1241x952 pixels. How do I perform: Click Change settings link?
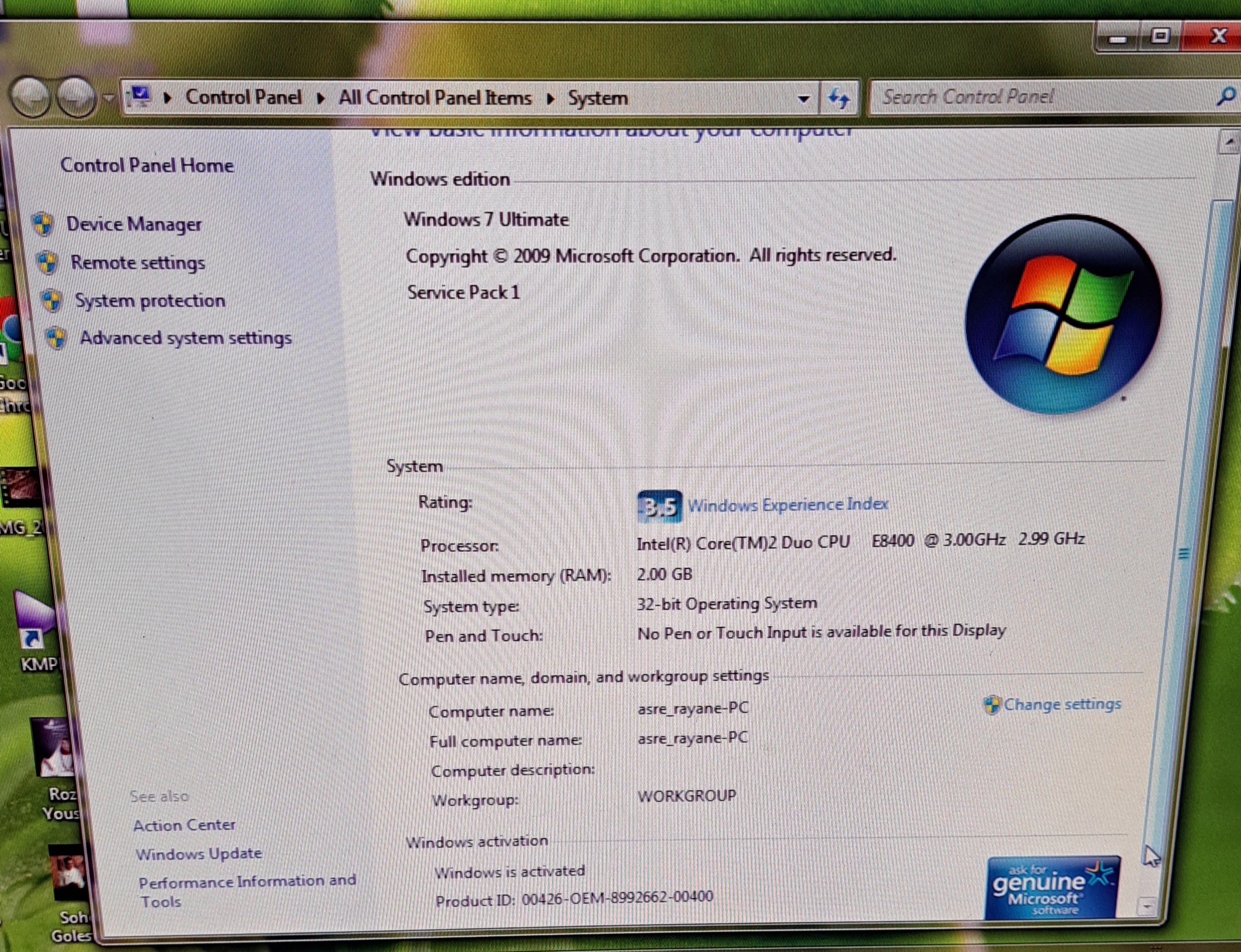coord(1062,704)
